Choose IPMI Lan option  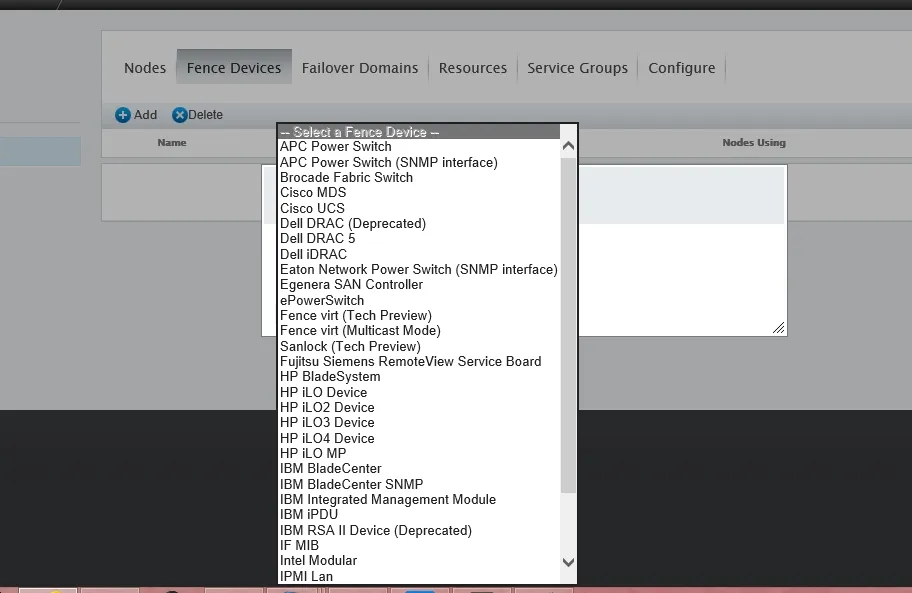[419, 576]
